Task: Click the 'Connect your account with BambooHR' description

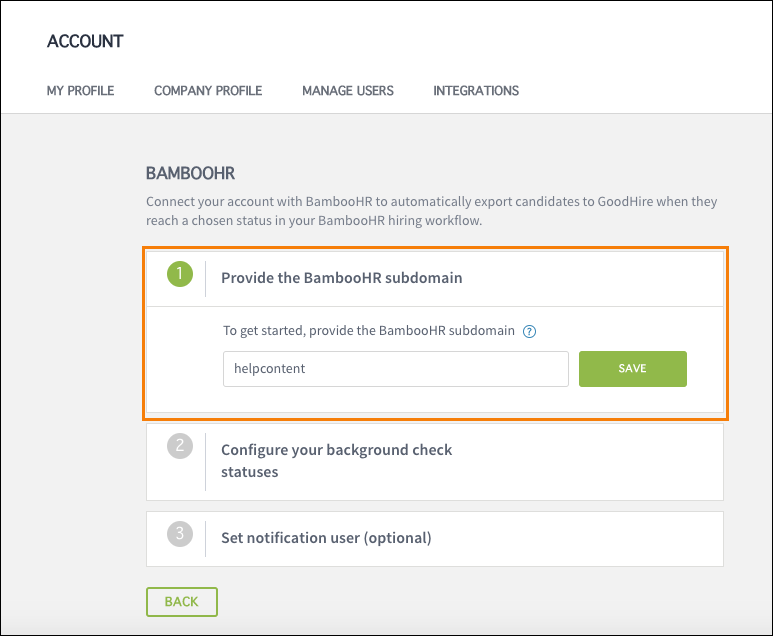Action: pyautogui.click(x=431, y=211)
